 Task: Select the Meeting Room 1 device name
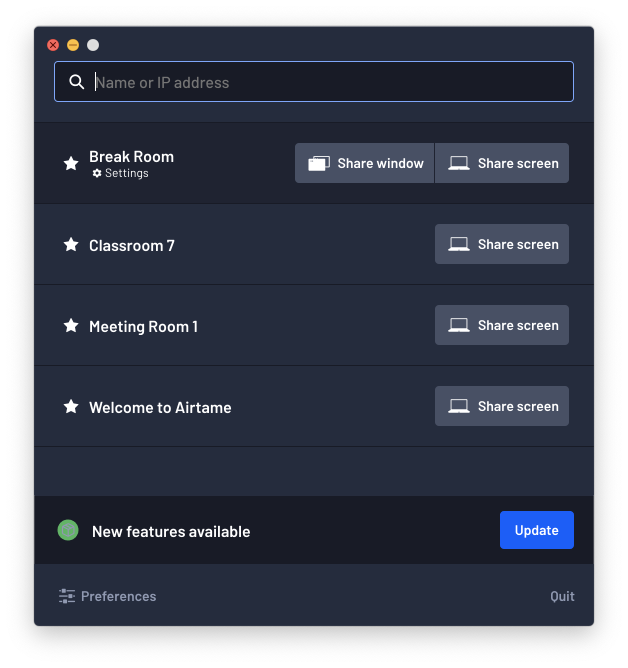[x=143, y=326]
